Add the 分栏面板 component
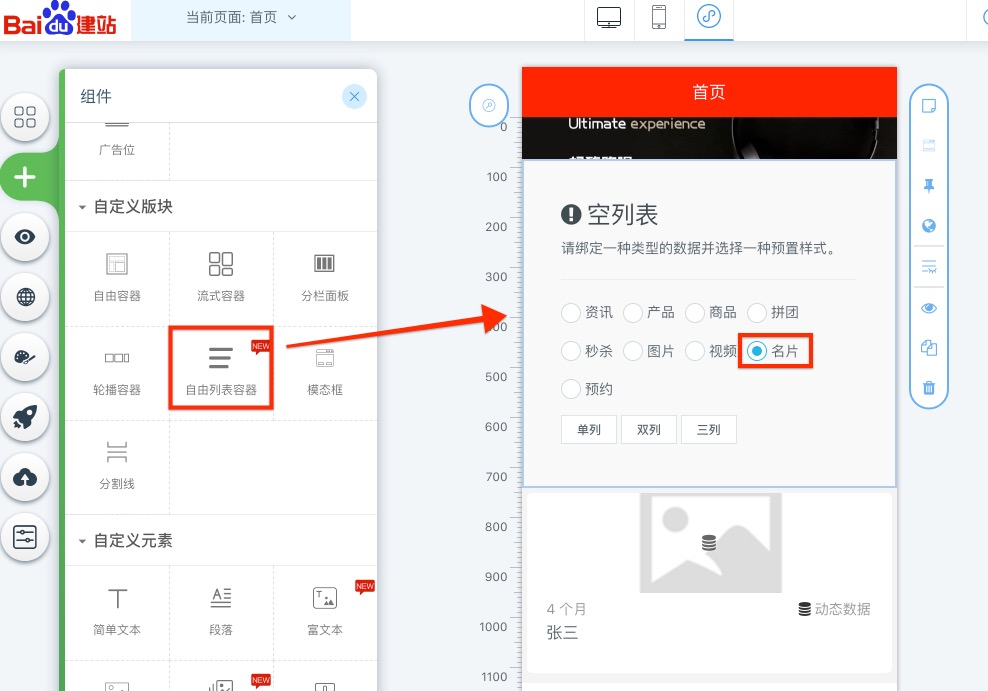This screenshot has width=988, height=691. tap(325, 278)
